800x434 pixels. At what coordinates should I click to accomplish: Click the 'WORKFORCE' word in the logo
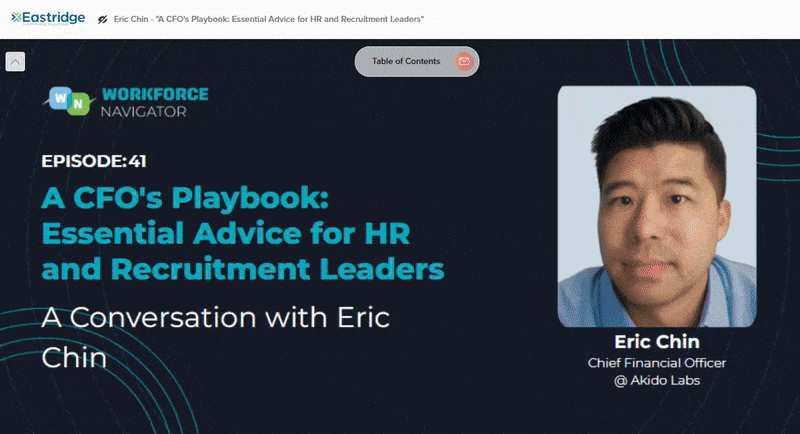[x=154, y=94]
